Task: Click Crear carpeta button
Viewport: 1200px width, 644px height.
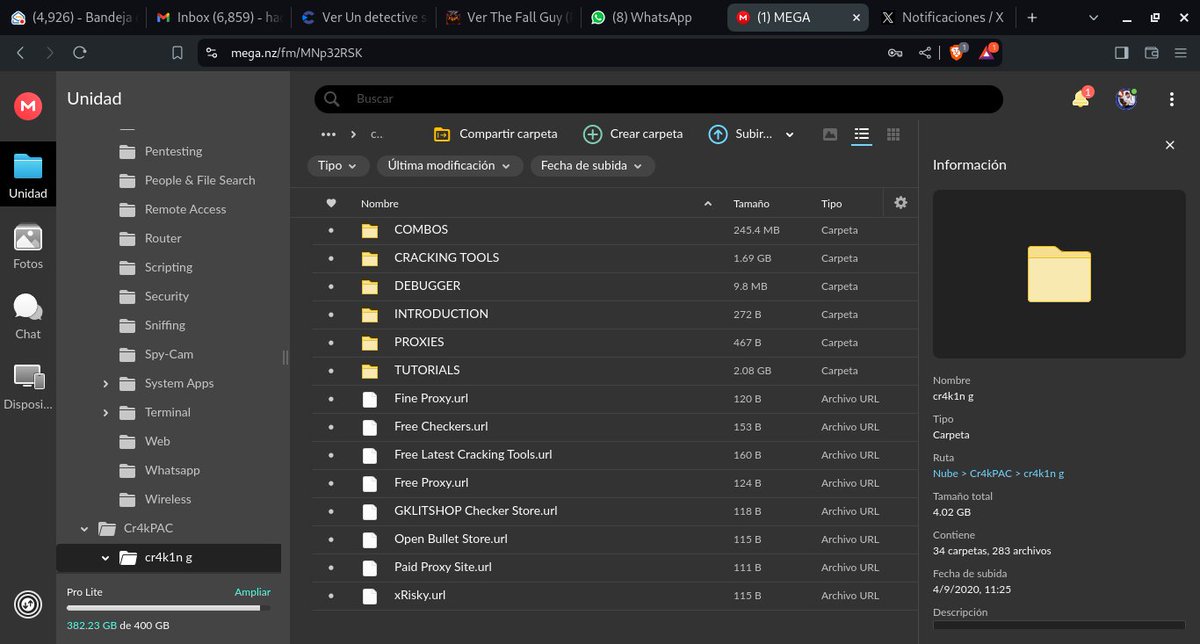Action: pos(633,134)
